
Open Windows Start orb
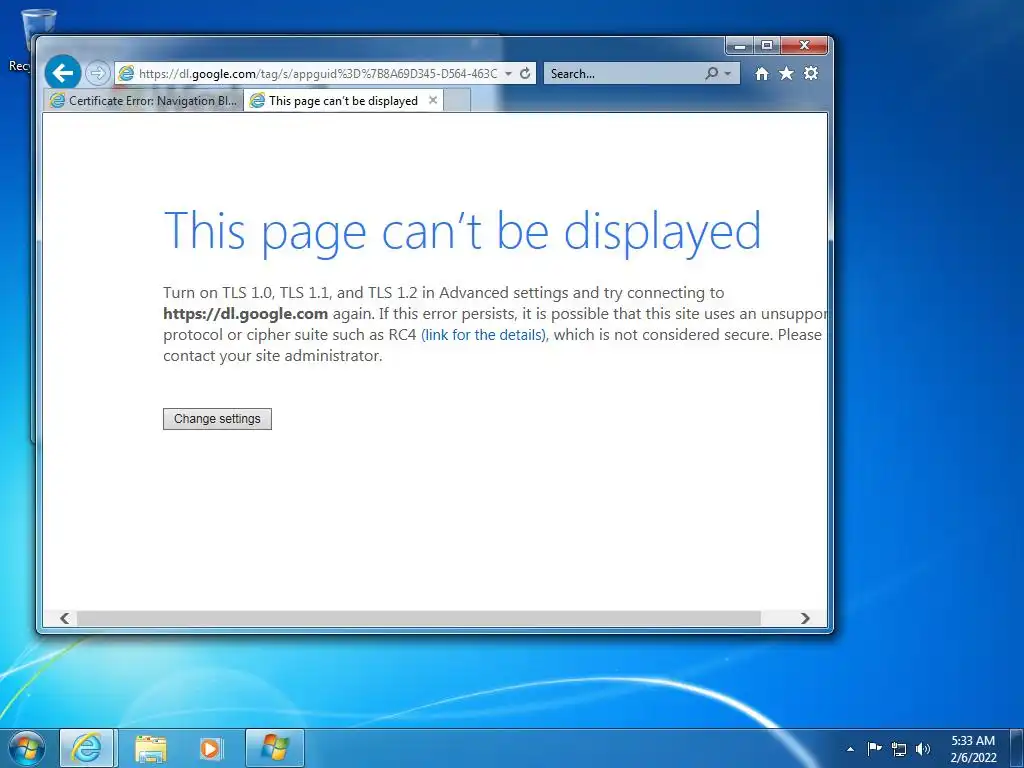coord(27,748)
